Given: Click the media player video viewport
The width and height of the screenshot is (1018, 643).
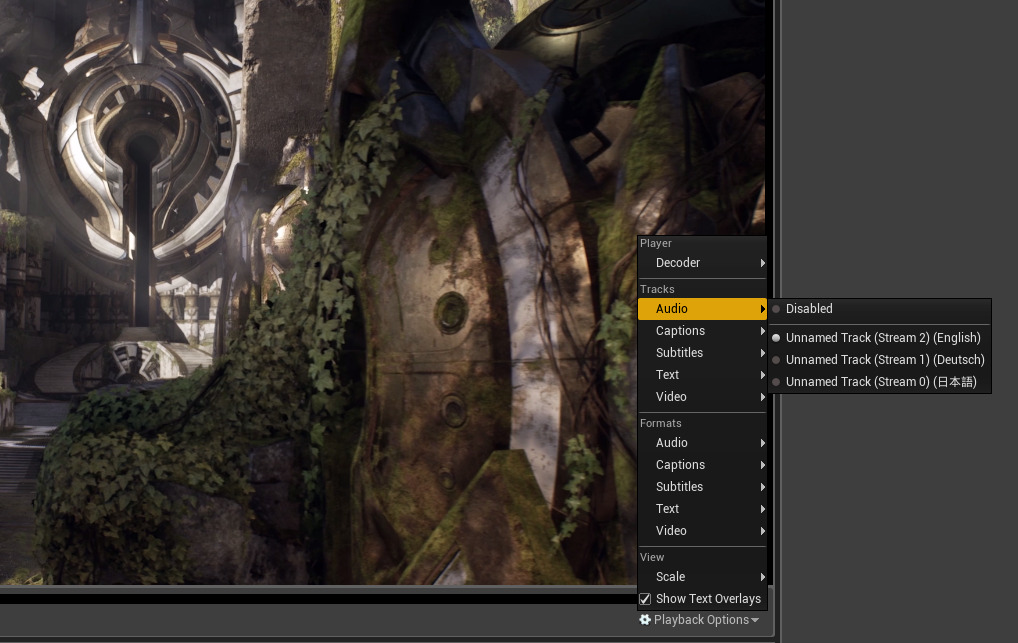Looking at the screenshot, I should pyautogui.click(x=300, y=300).
